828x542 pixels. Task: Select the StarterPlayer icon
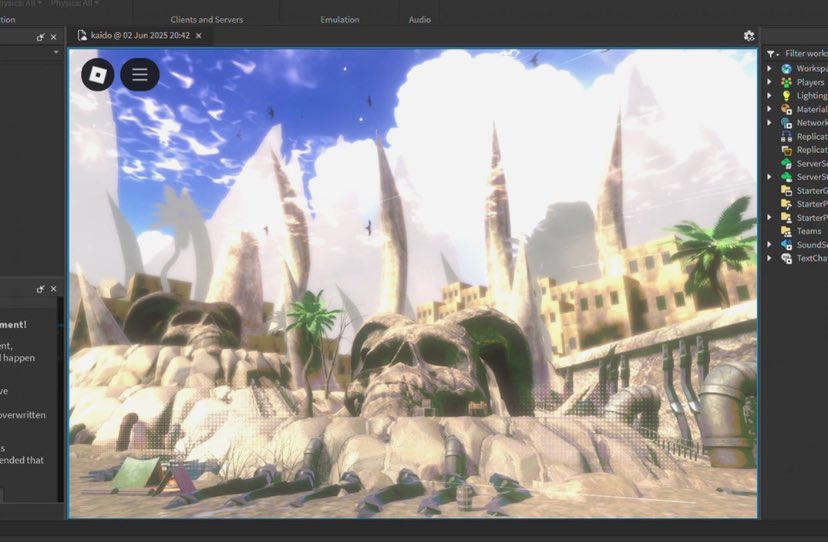tap(786, 218)
